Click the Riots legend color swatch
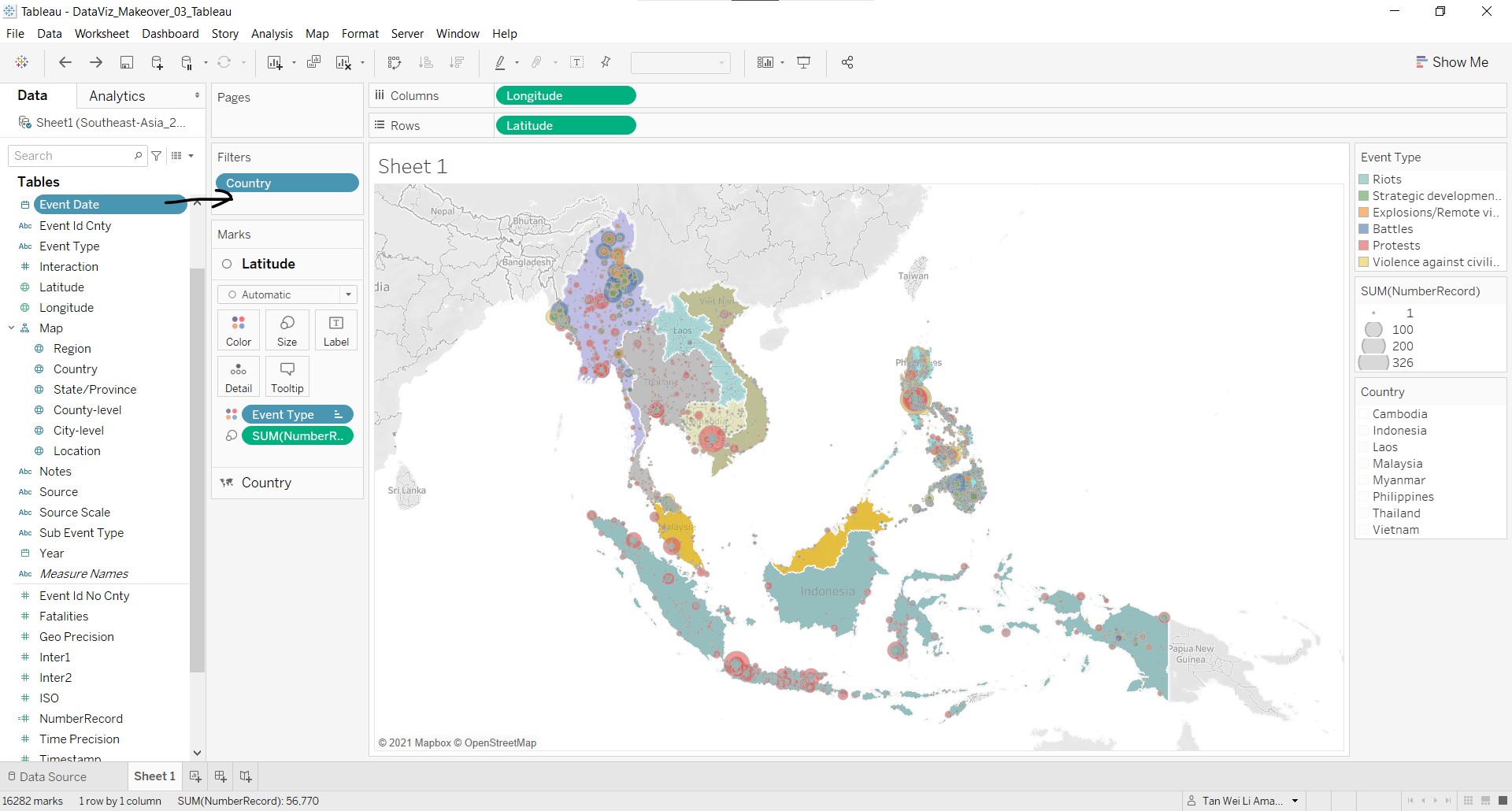Screen dimensions: 1512x811 pos(1364,180)
